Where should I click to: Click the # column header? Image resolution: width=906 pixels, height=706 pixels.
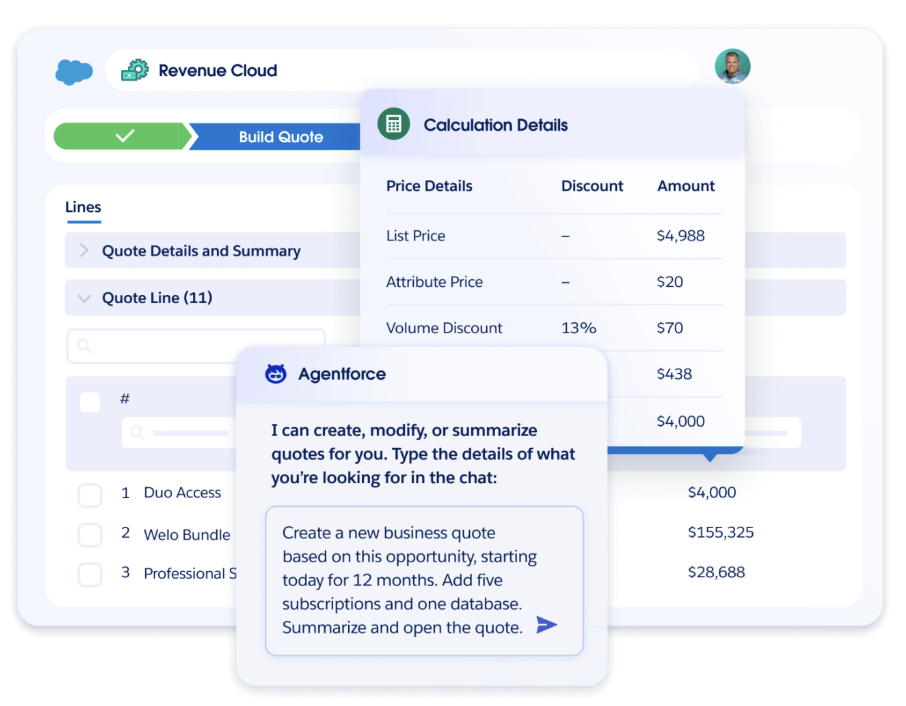pos(125,398)
